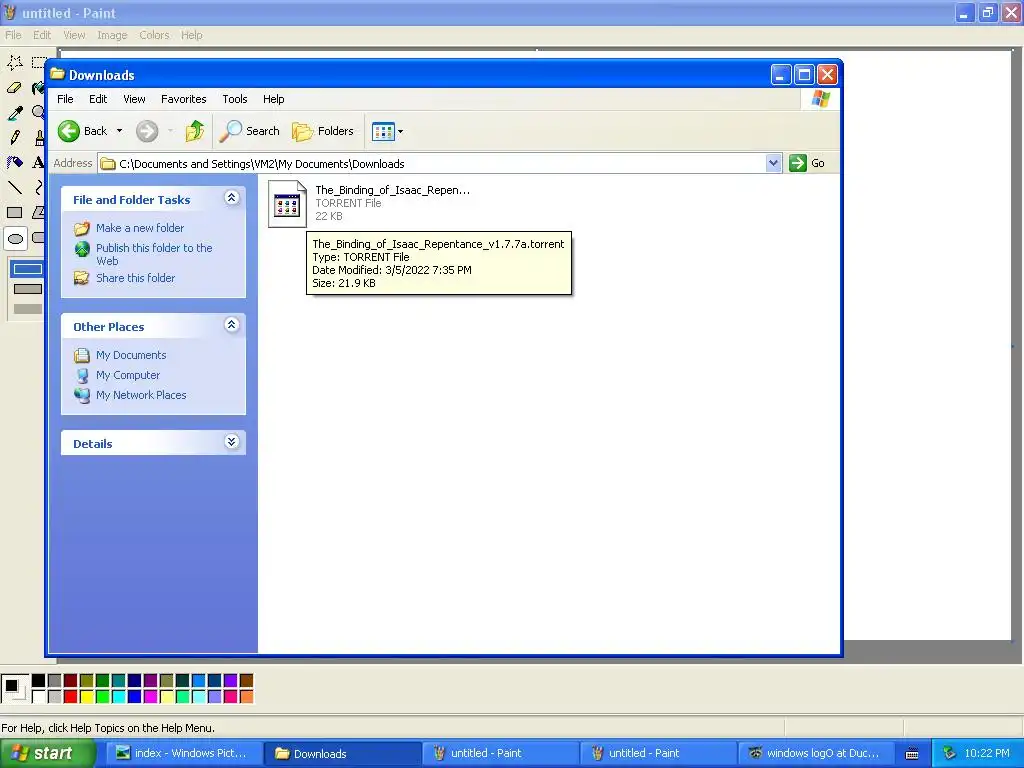Pick the Eraser tool in Paint
The image size is (1024, 768).
click(x=14, y=88)
